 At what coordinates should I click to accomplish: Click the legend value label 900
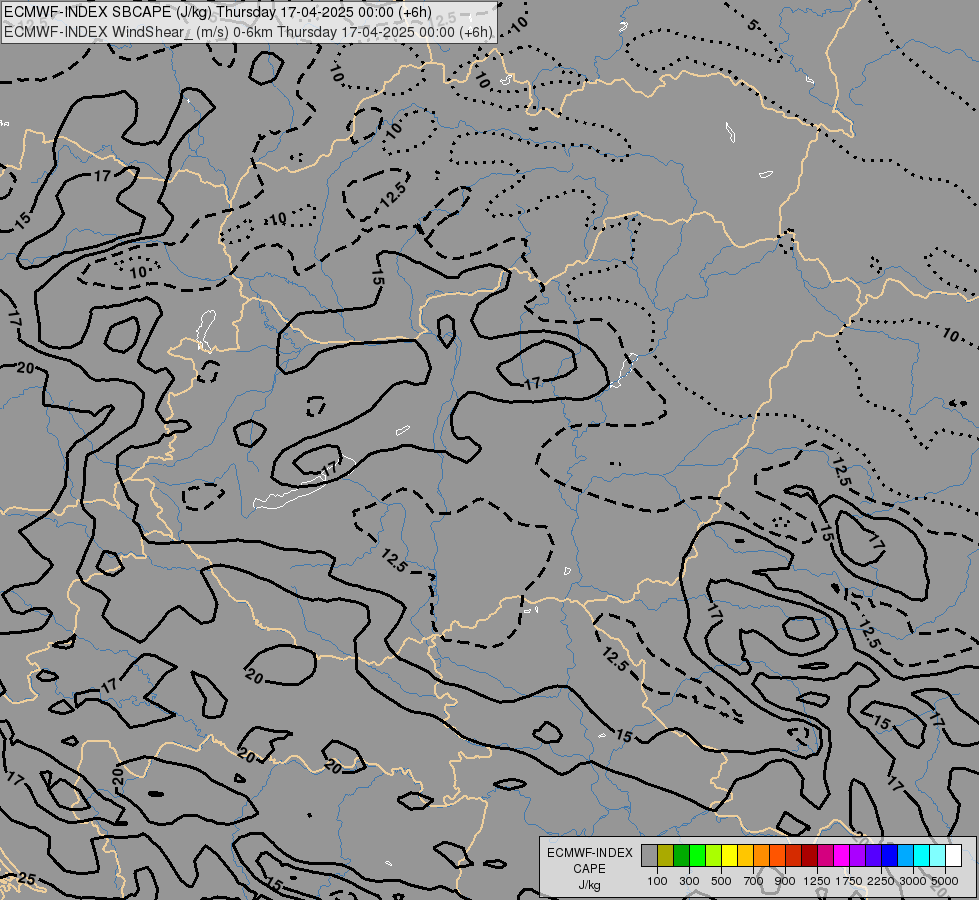785,881
